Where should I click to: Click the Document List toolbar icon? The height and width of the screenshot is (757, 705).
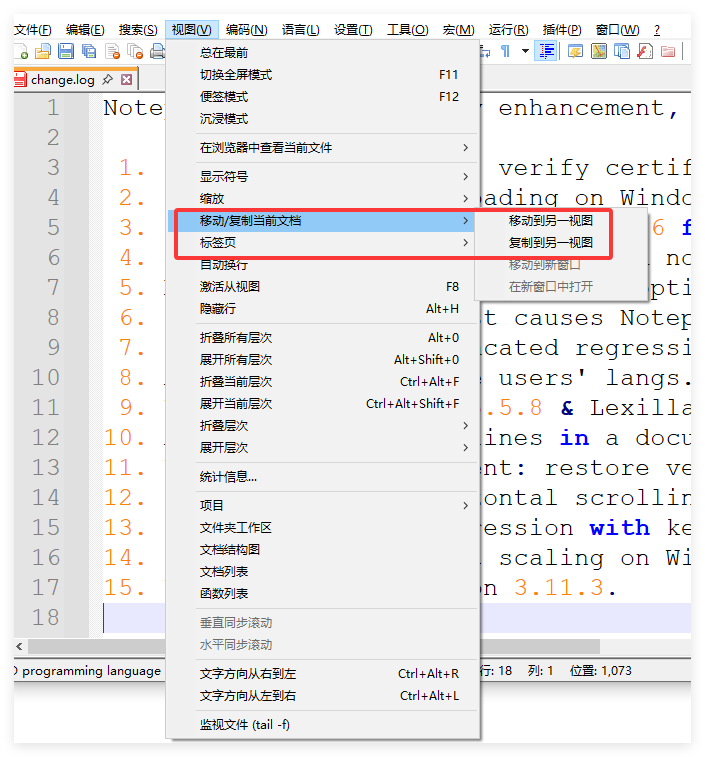[622, 51]
